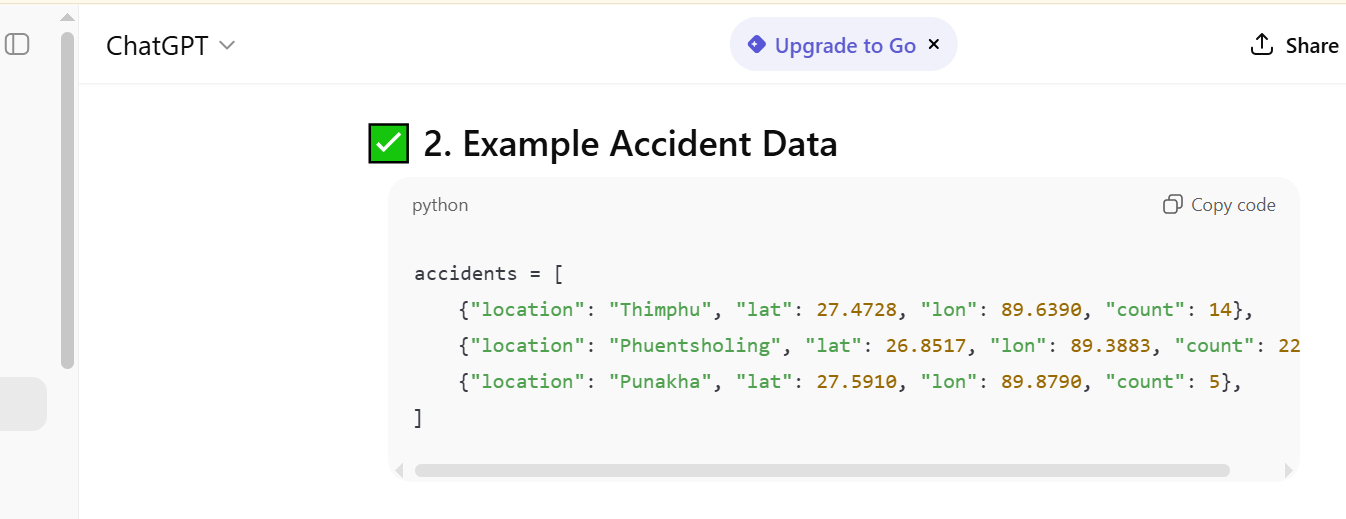The width and height of the screenshot is (1346, 519).
Task: Select the highlighted sidebar chat item
Action: pyautogui.click(x=22, y=403)
